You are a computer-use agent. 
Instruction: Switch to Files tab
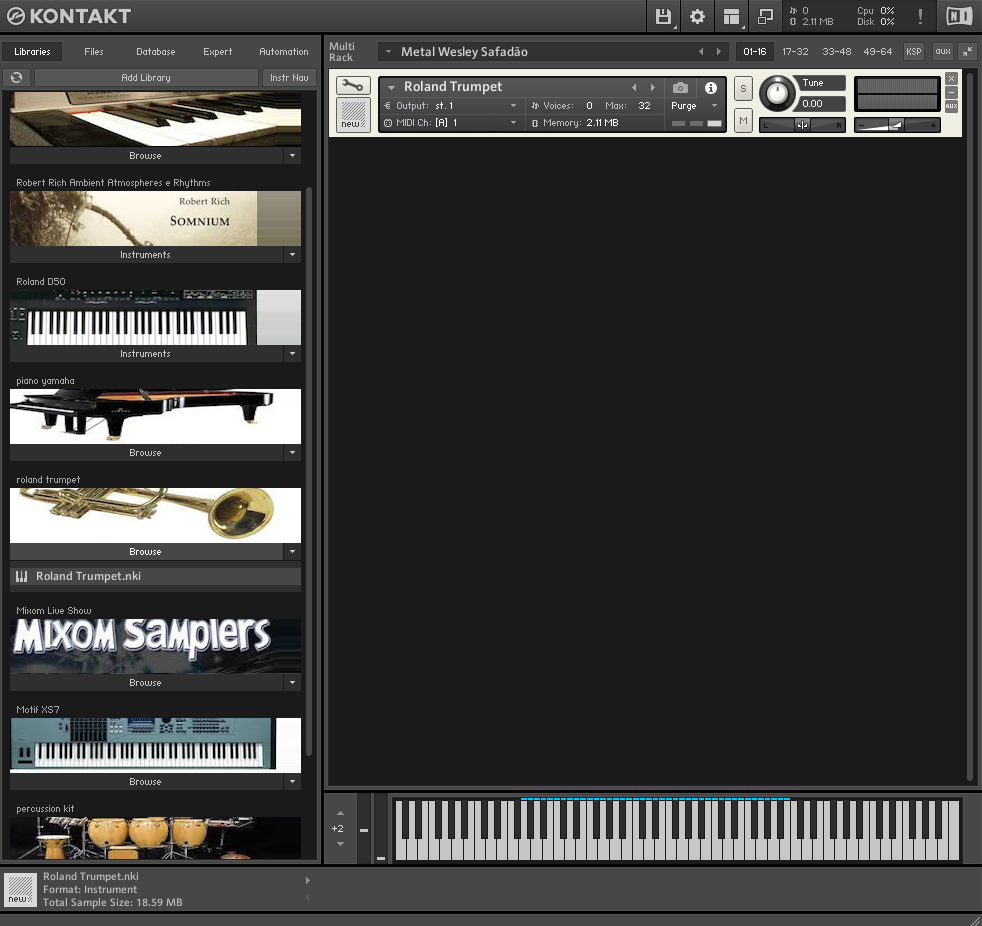point(94,51)
